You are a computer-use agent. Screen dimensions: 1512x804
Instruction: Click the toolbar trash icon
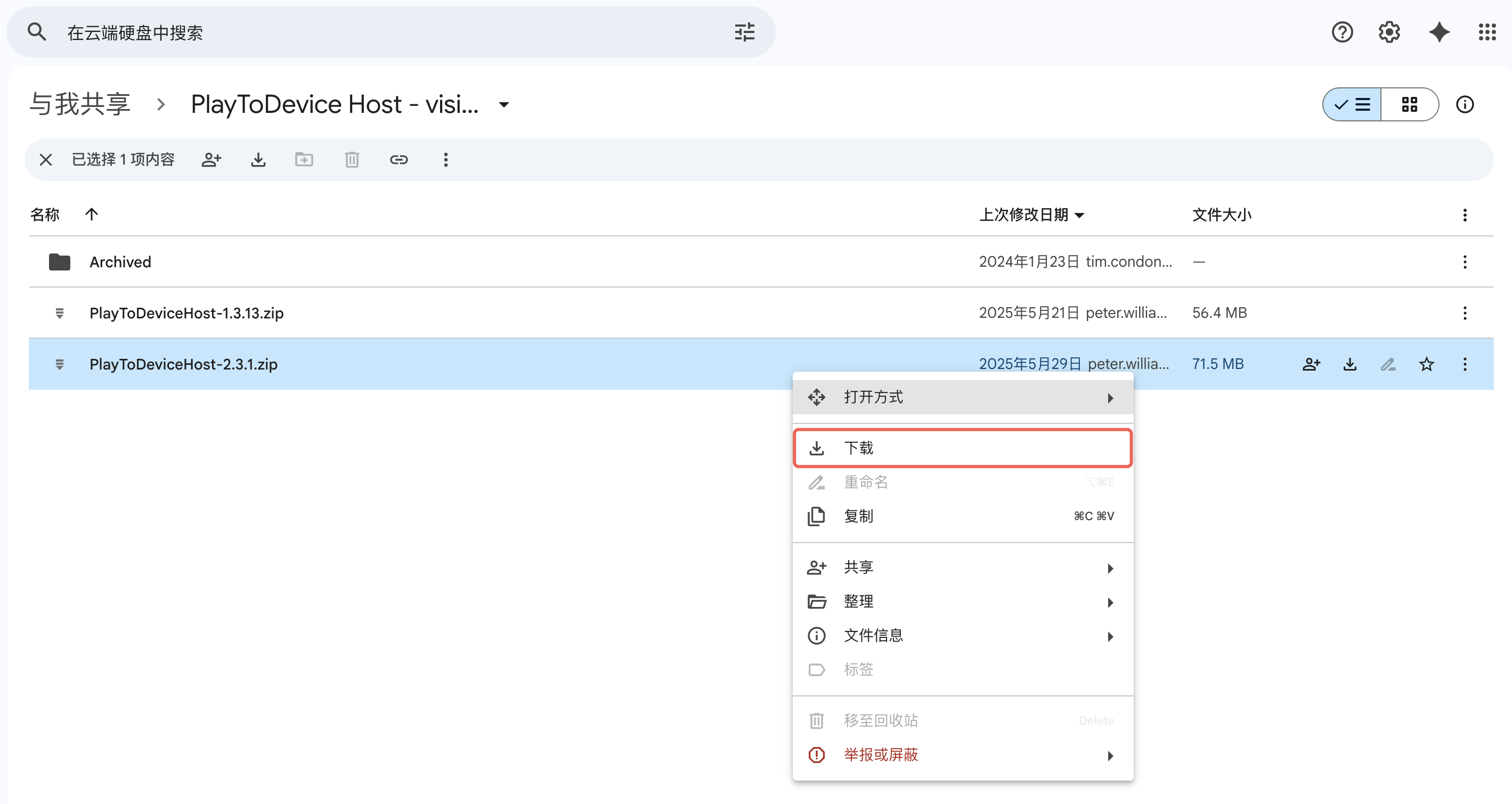point(352,160)
